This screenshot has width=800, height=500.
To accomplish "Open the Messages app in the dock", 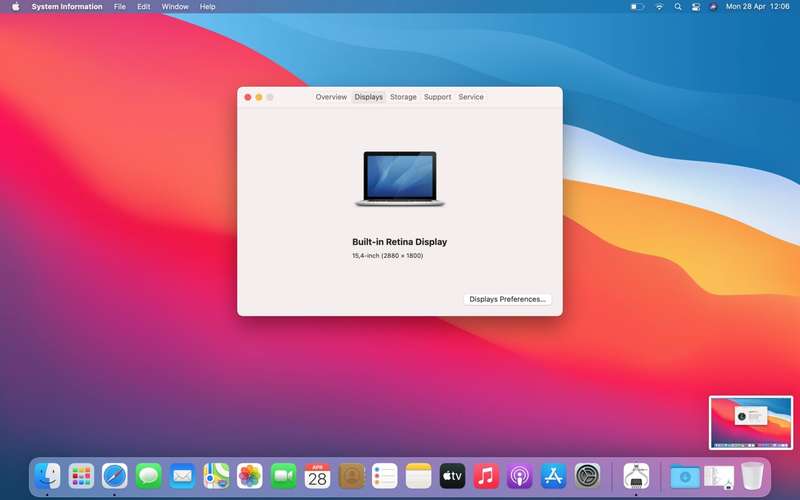I will [148, 476].
